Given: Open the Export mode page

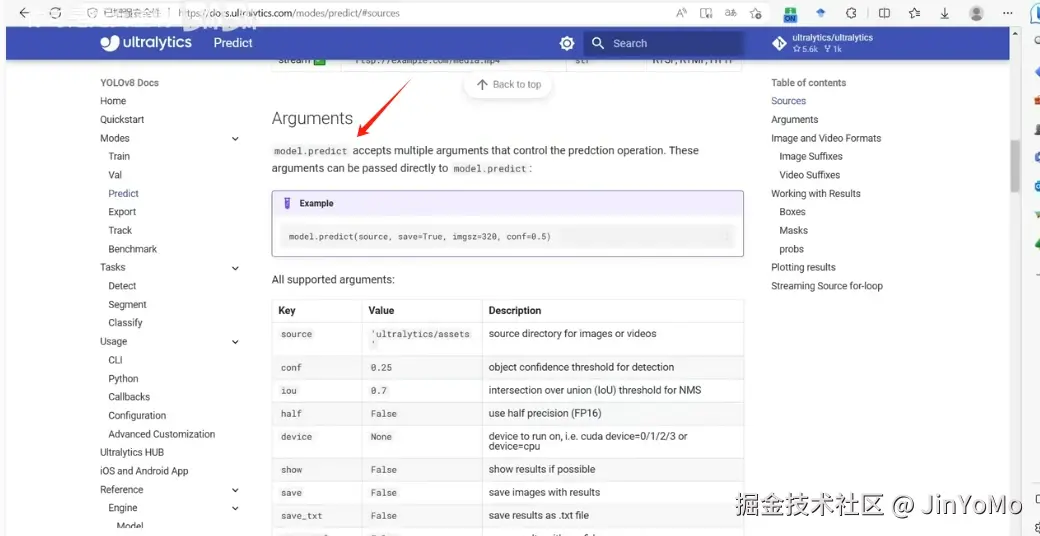Looking at the screenshot, I should 122,212.
